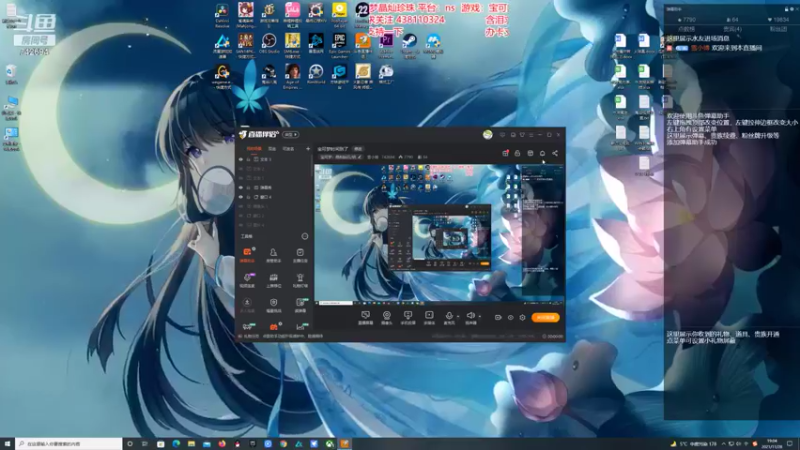Click the shield icon tool in toolbox
800x450 pixels.
pos(273,303)
